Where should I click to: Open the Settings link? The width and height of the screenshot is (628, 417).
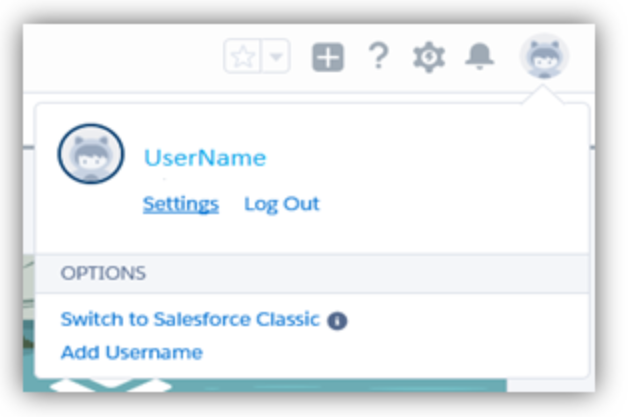[181, 204]
